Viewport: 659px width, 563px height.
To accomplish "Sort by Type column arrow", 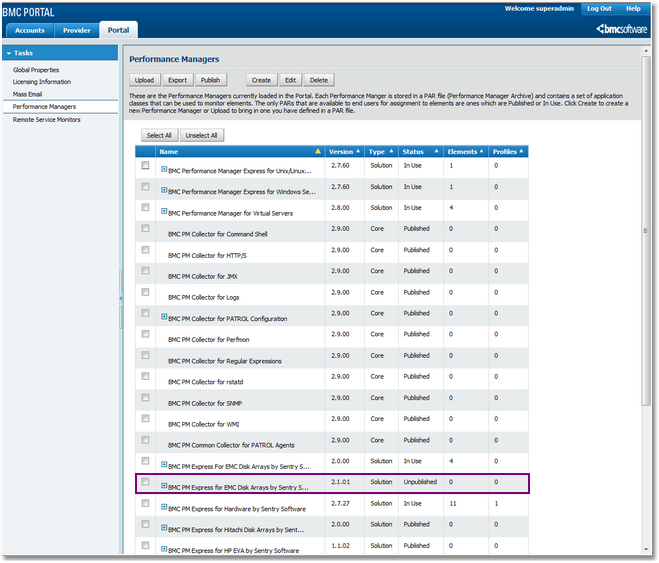I will [x=391, y=151].
